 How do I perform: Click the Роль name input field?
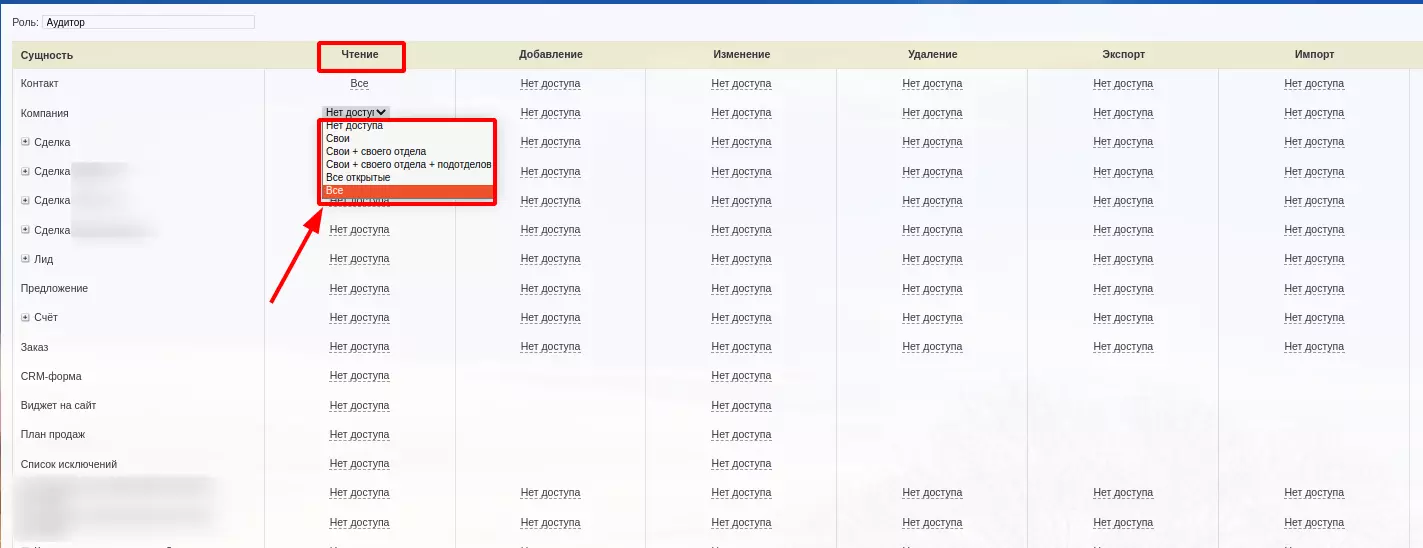click(148, 22)
